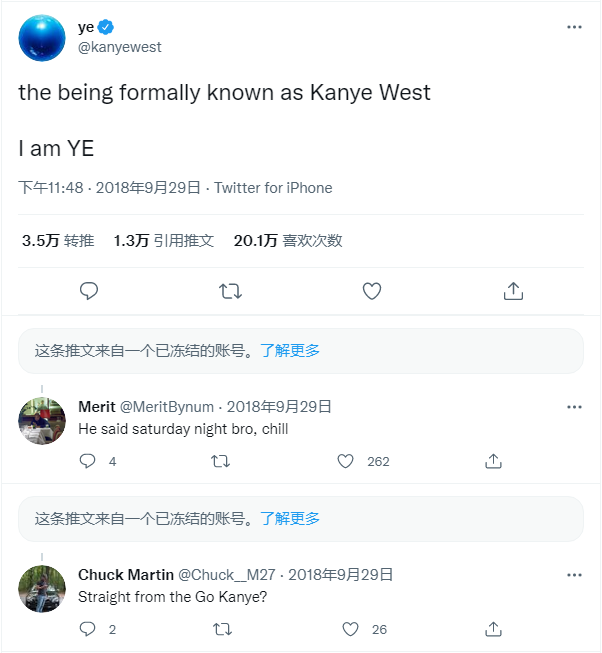Like Merit's reply with 262 likes

(x=346, y=461)
